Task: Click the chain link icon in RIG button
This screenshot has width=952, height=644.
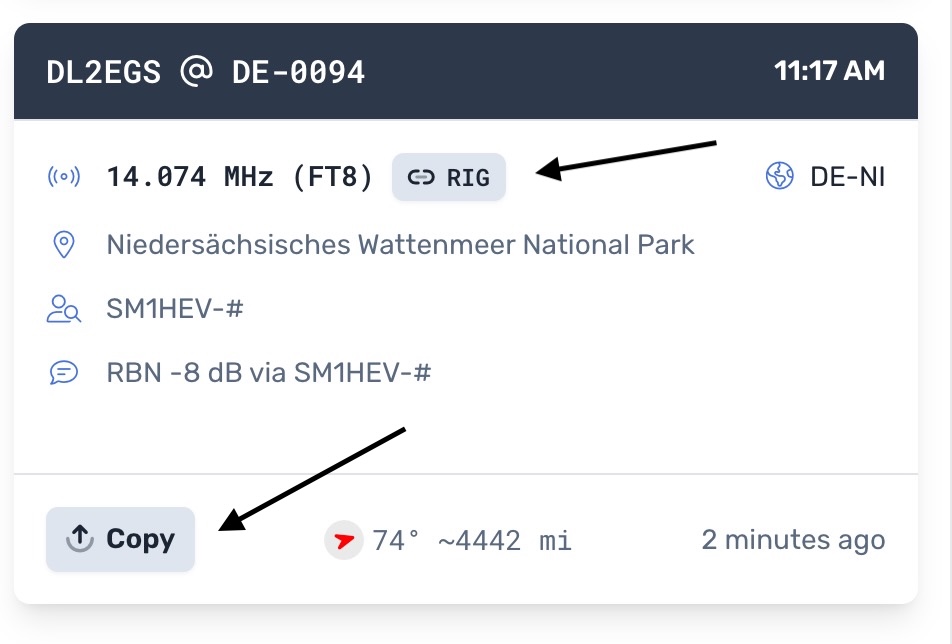Action: point(423,178)
